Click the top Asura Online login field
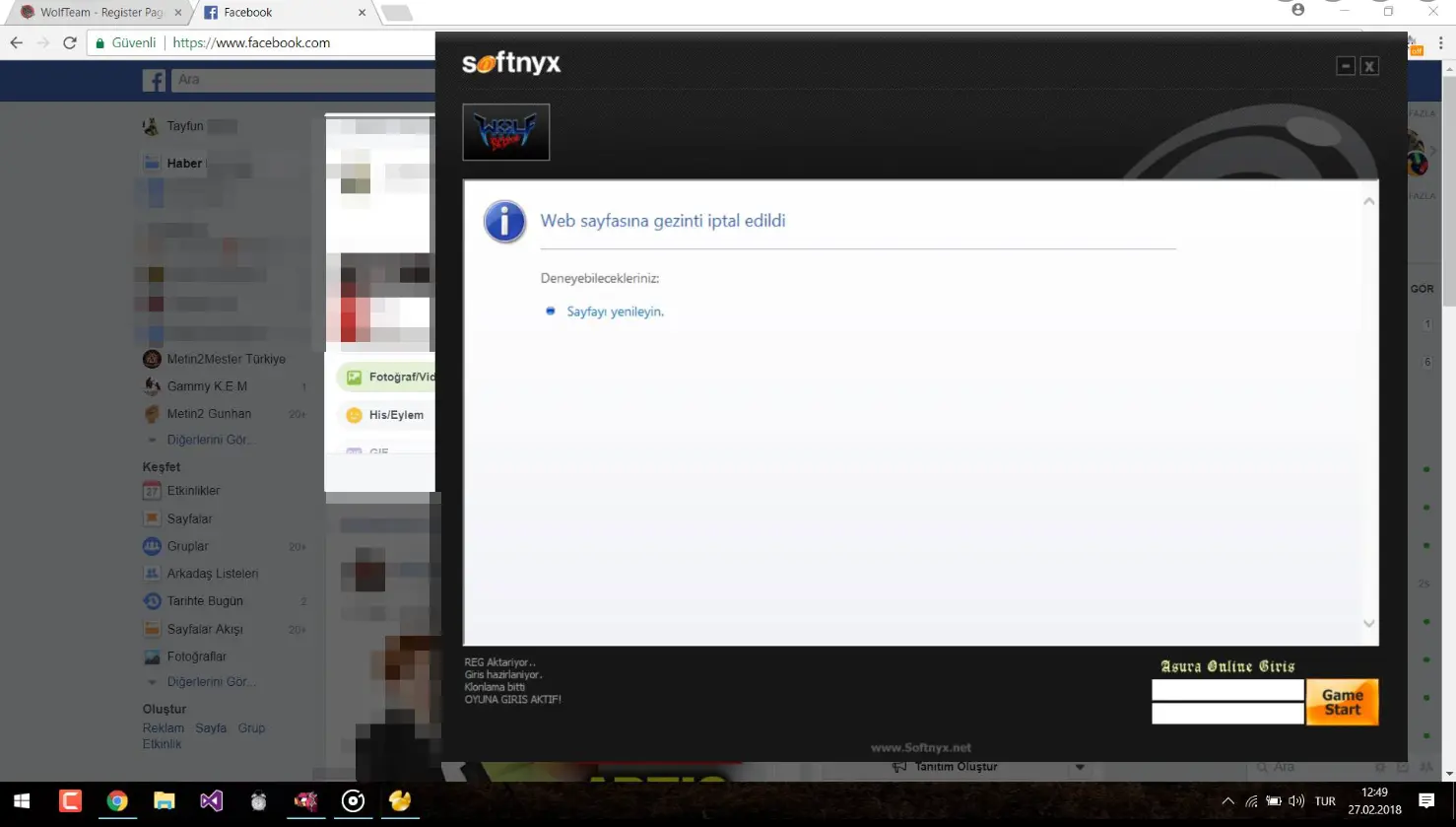1456x827 pixels. 1227,690
